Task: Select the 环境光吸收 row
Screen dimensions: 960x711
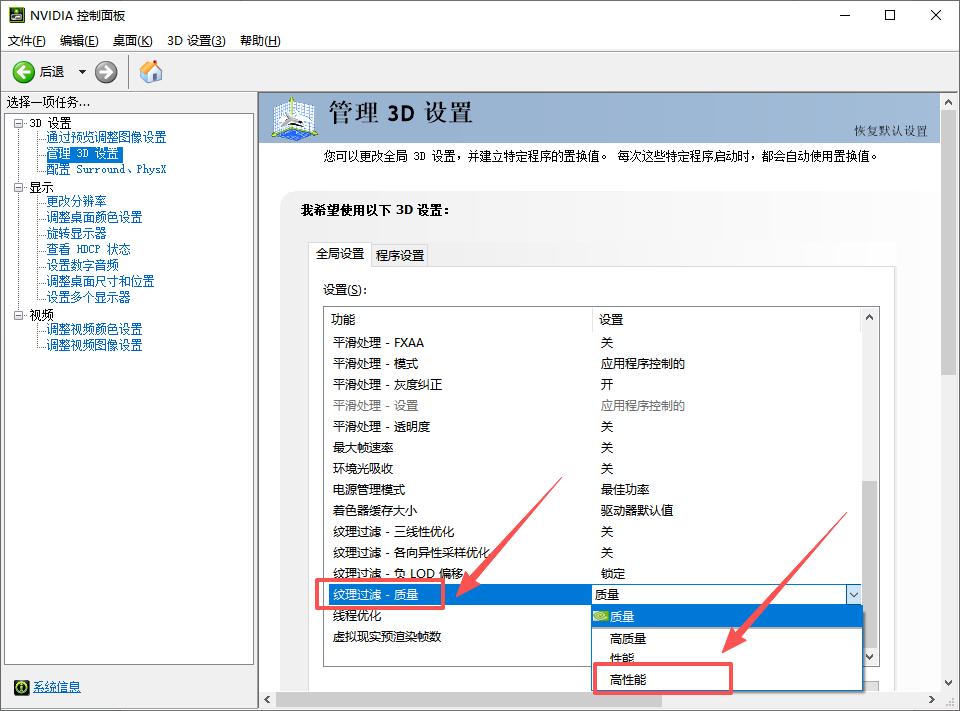Action: coord(592,468)
